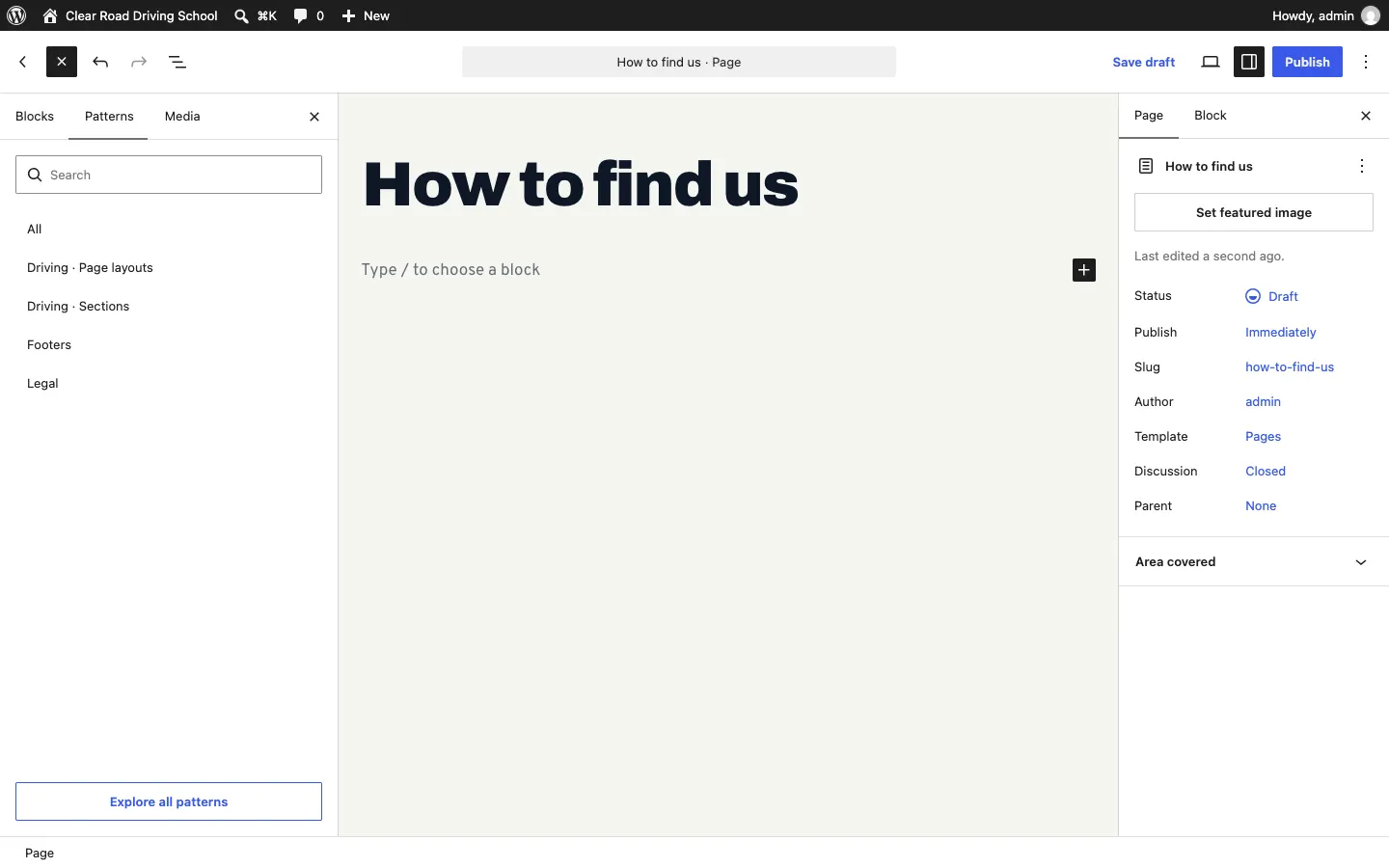Click Explore all patterns
Image resolution: width=1389 pixels, height=868 pixels.
click(x=169, y=801)
